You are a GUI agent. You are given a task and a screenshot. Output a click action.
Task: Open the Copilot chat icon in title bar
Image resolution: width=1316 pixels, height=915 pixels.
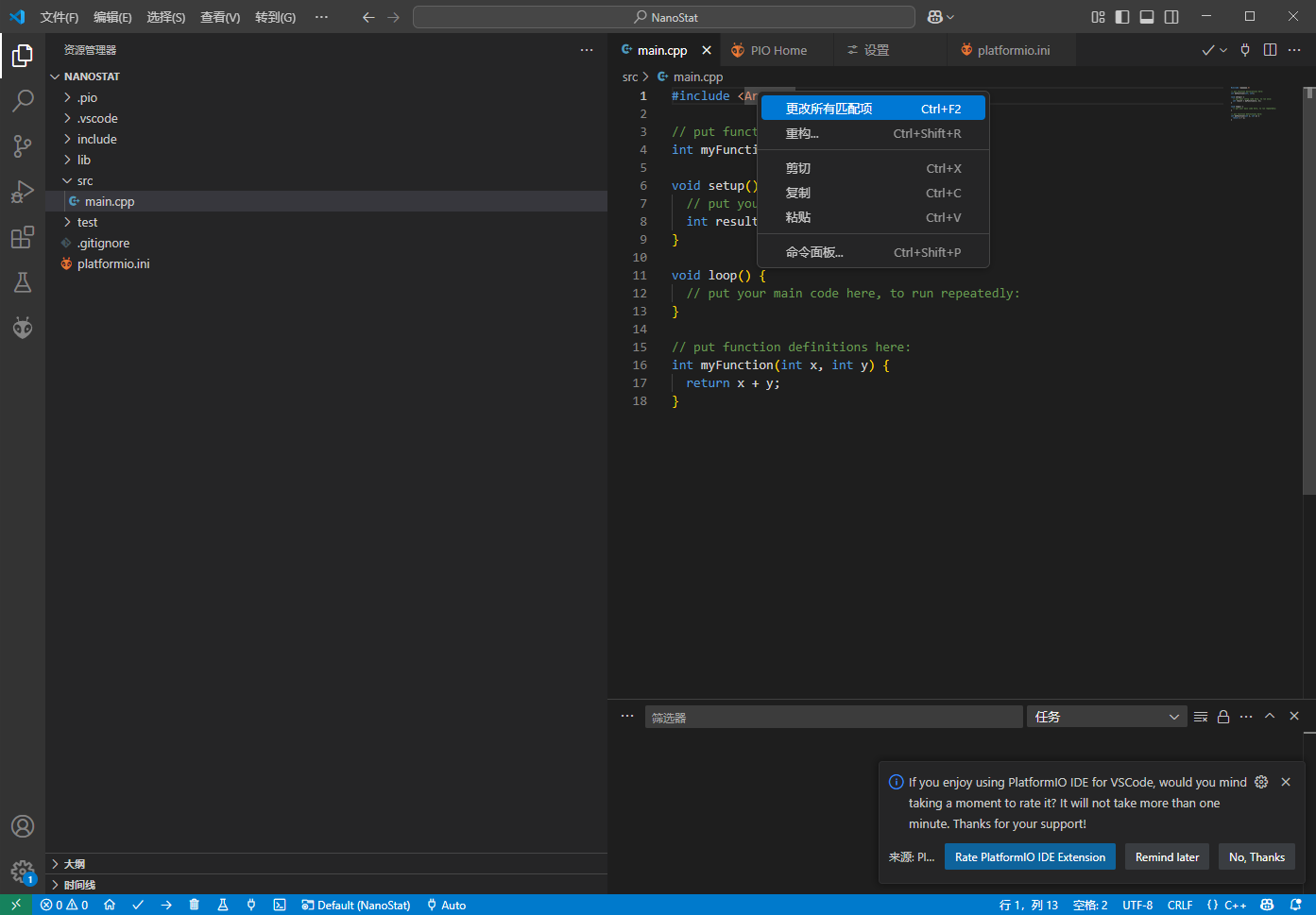[935, 17]
